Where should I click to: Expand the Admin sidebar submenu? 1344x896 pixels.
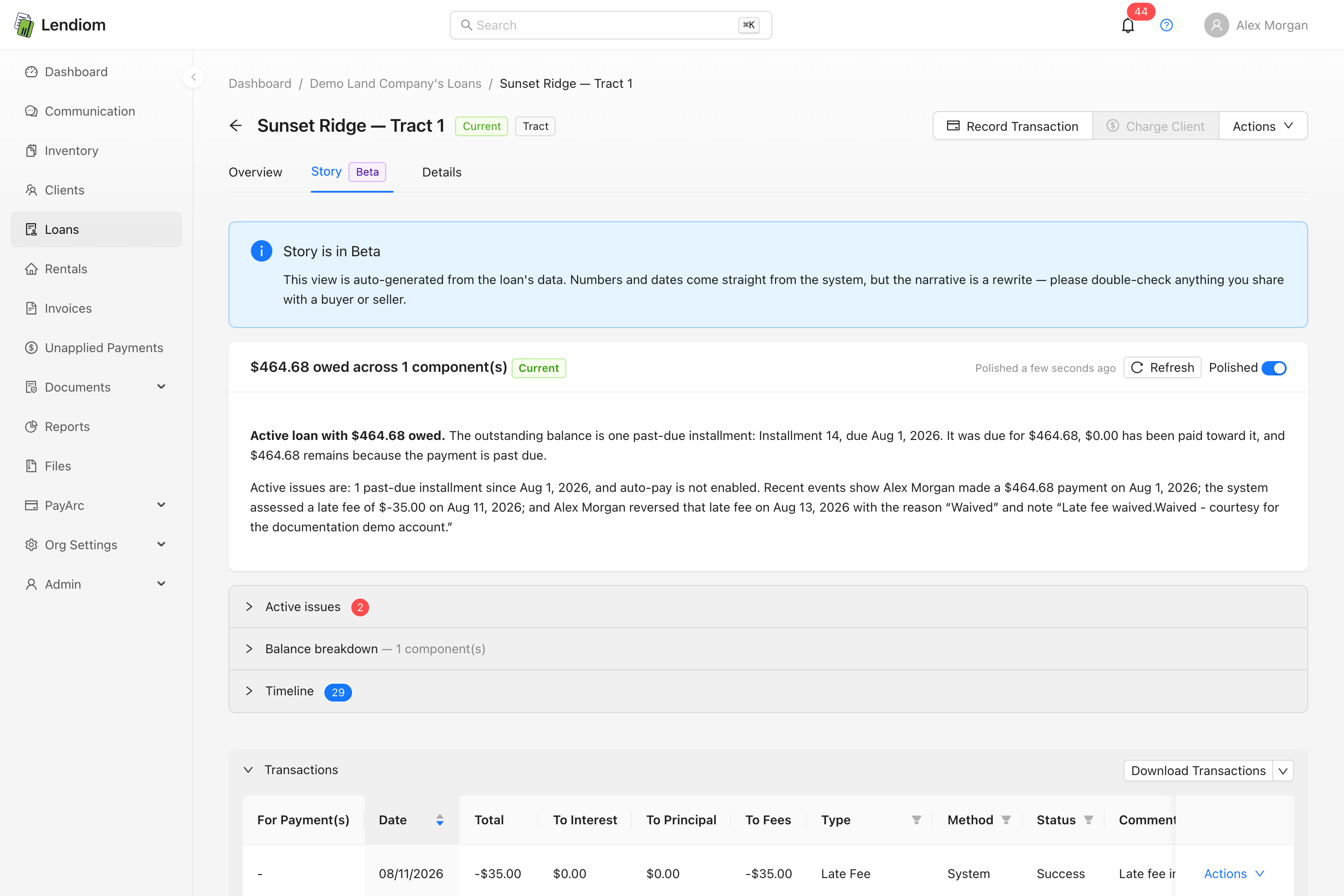pos(162,585)
